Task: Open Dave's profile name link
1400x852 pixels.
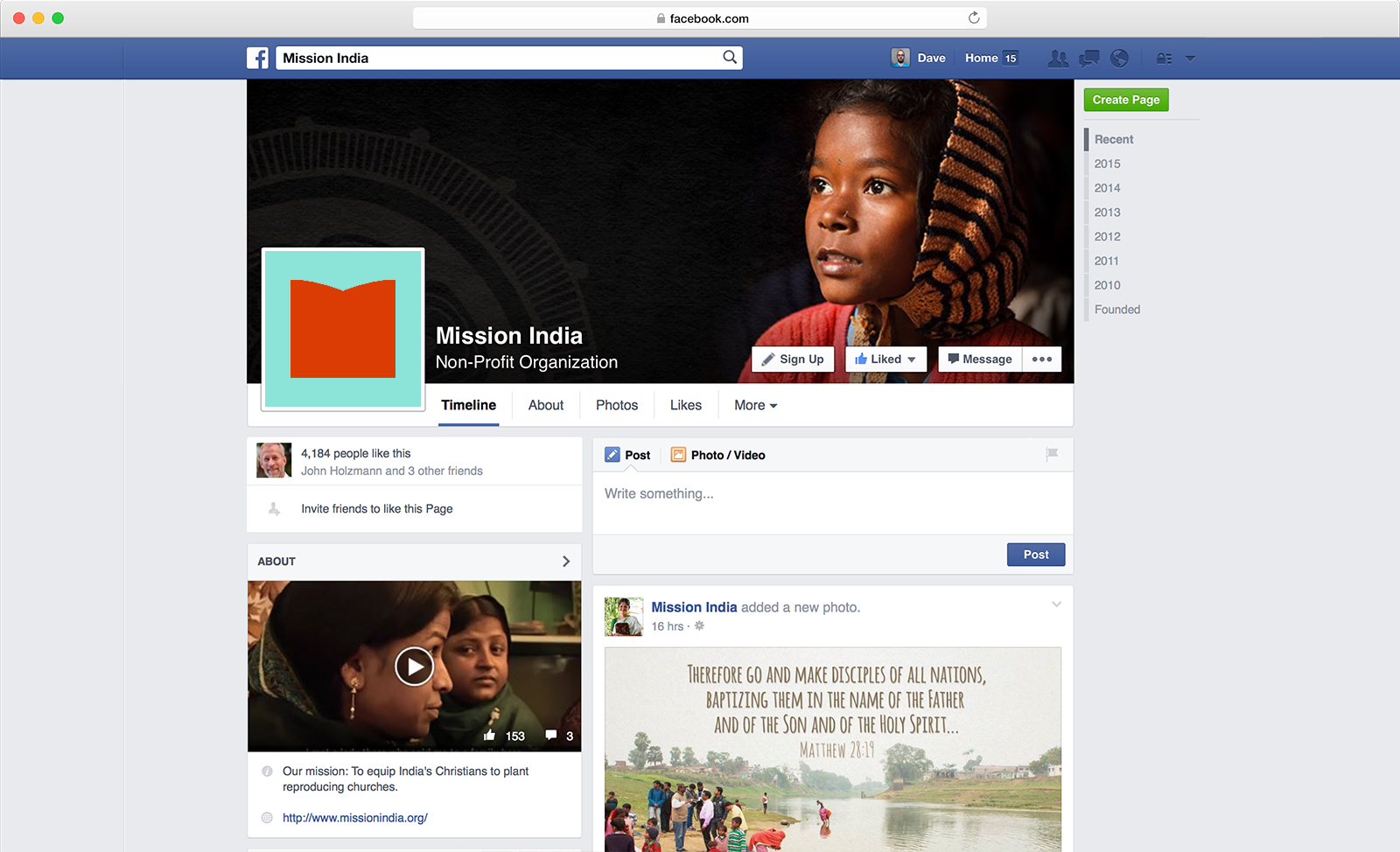Action: coord(931,58)
